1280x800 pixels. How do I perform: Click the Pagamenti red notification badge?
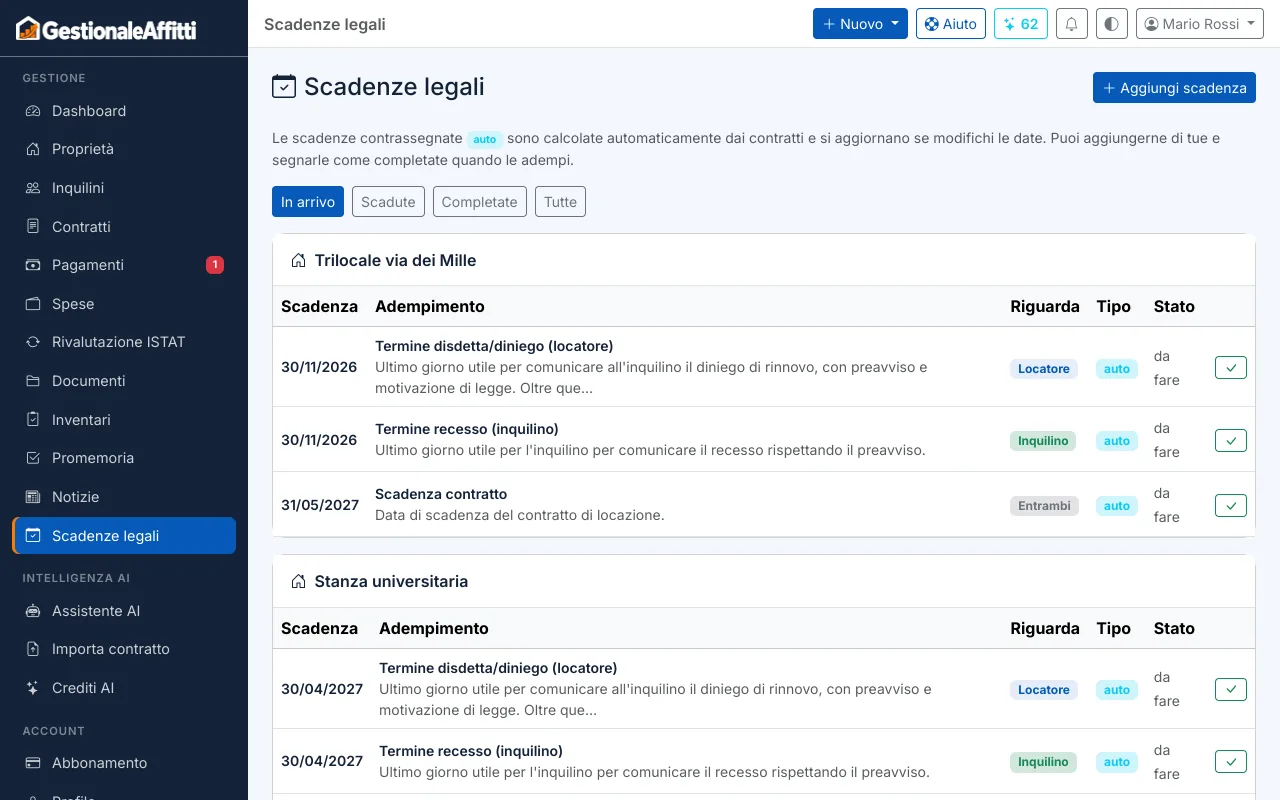[x=215, y=265]
